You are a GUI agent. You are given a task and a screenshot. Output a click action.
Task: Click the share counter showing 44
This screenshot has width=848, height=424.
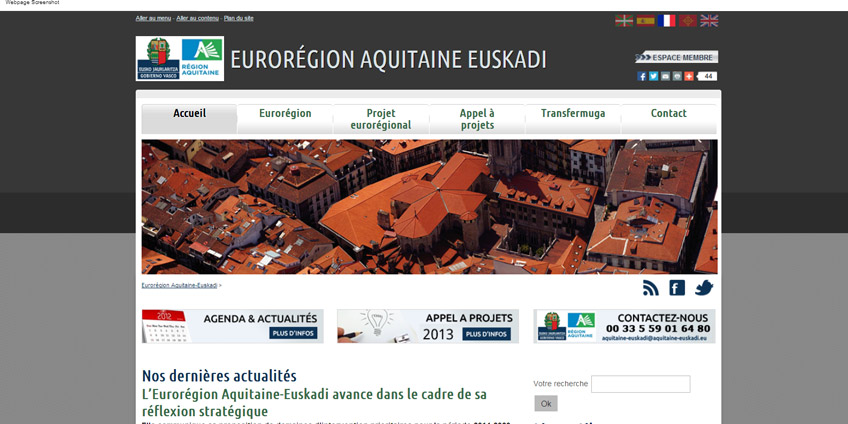(x=707, y=76)
